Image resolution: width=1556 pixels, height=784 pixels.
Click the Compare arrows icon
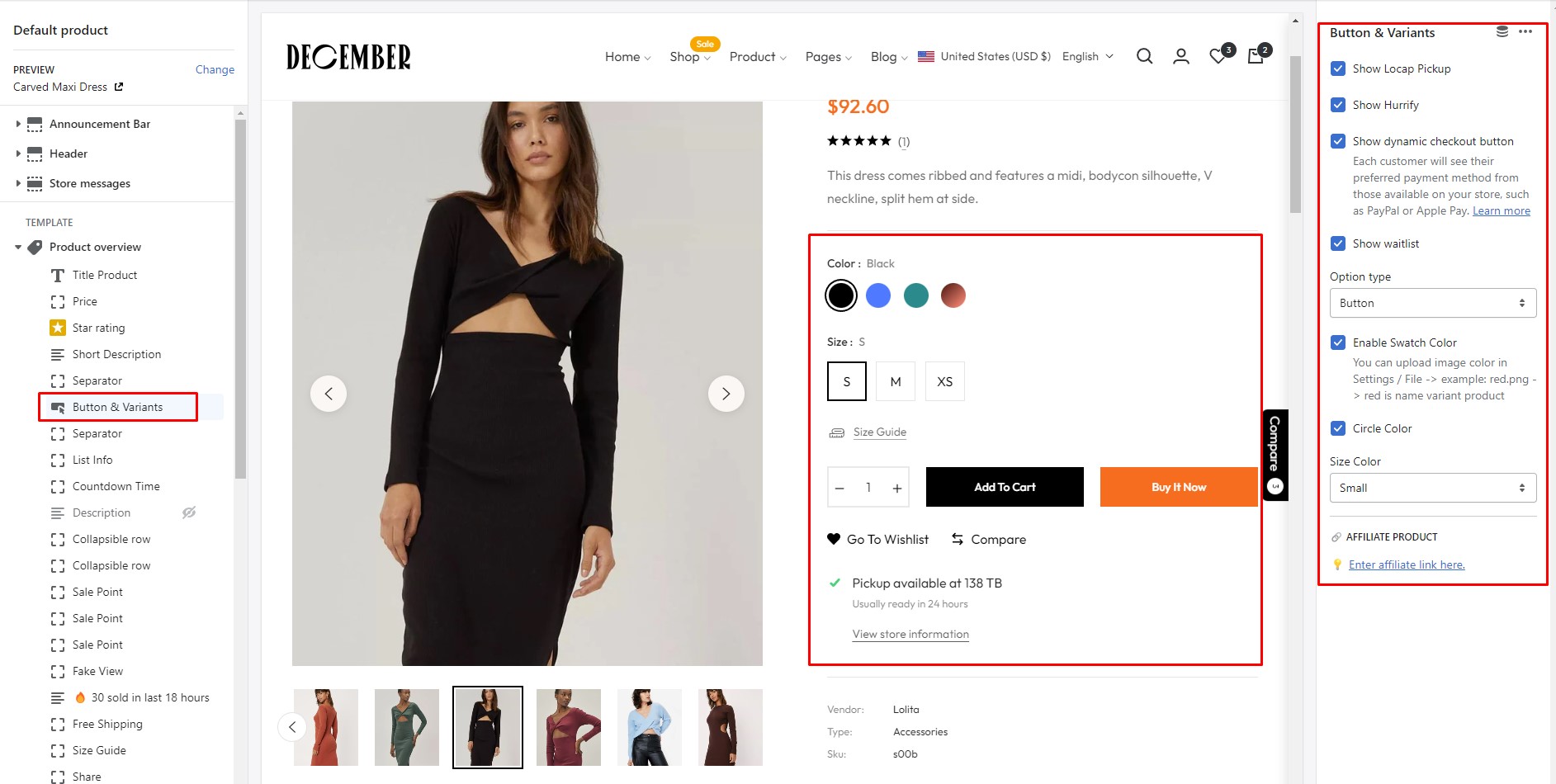pos(958,539)
